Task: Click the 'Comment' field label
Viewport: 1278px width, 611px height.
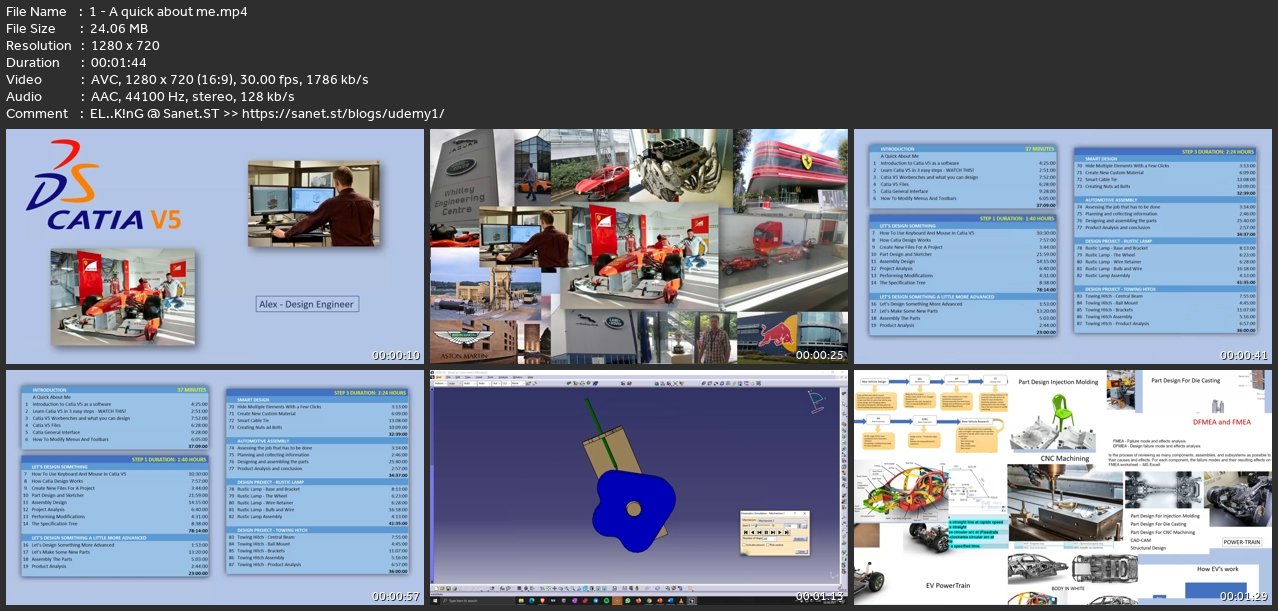Action: pyautogui.click(x=35, y=114)
